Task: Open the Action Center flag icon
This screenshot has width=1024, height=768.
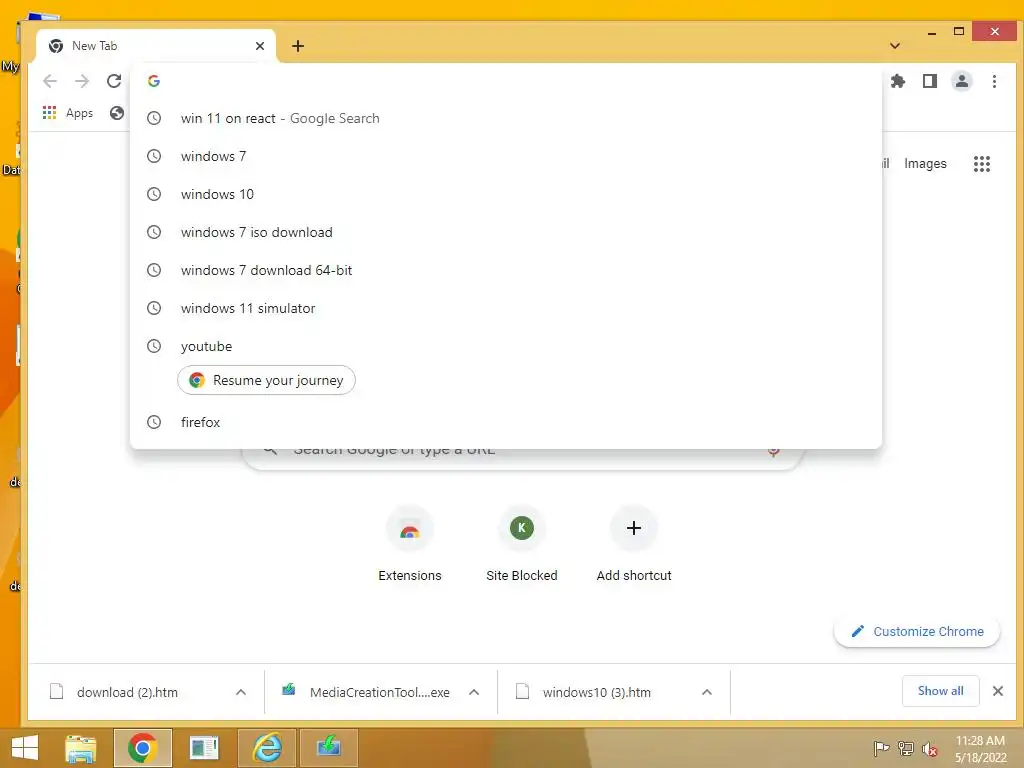Action: [x=881, y=749]
